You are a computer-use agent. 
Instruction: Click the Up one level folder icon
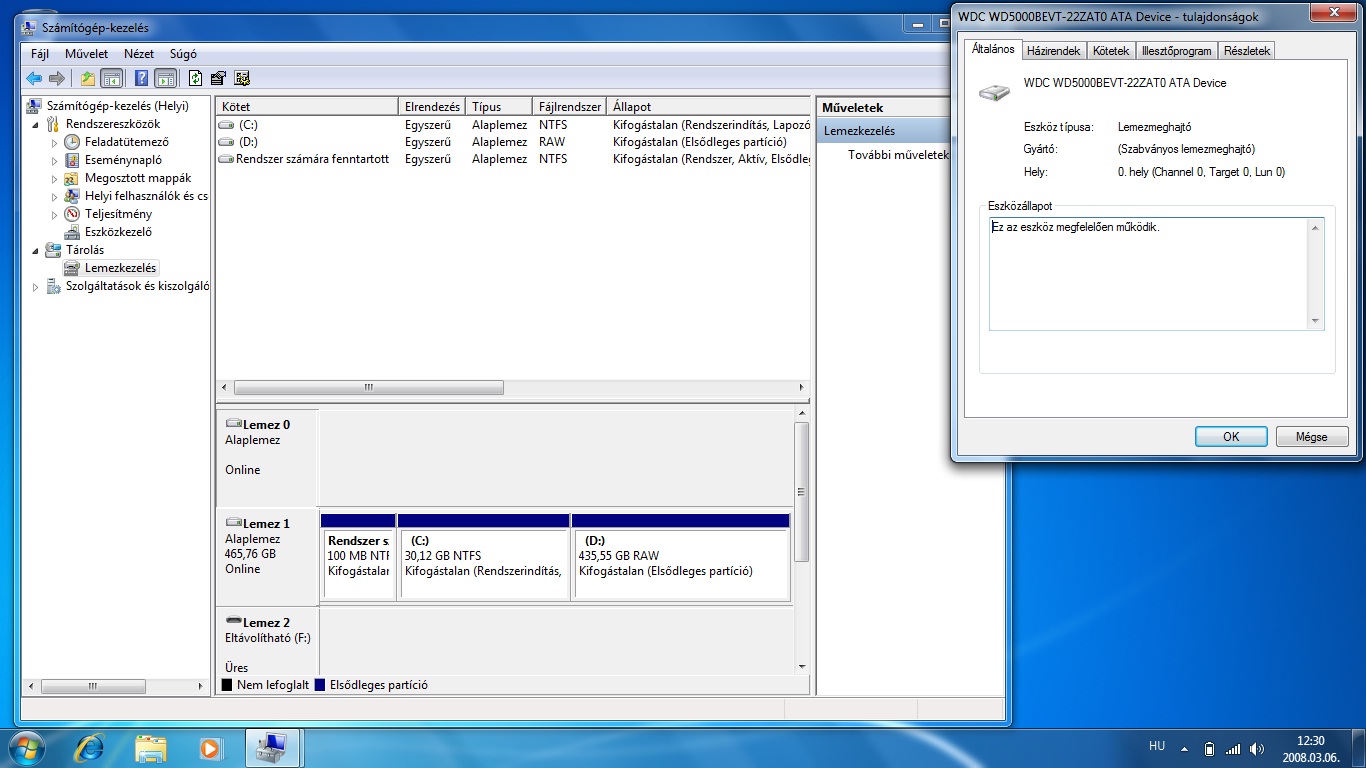(x=88, y=78)
